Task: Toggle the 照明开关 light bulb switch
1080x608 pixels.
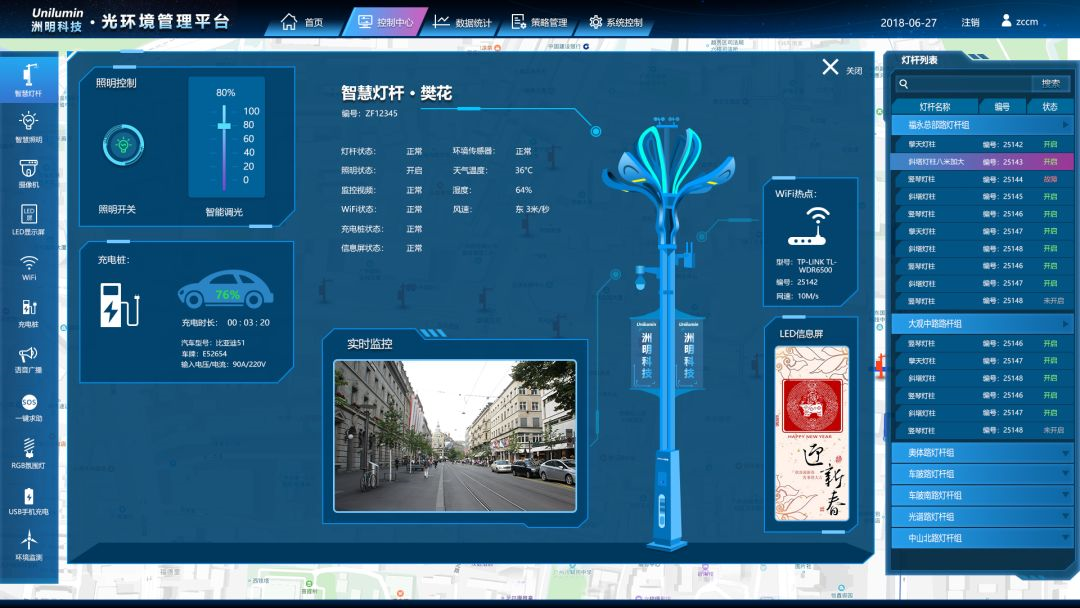Action: pos(123,145)
